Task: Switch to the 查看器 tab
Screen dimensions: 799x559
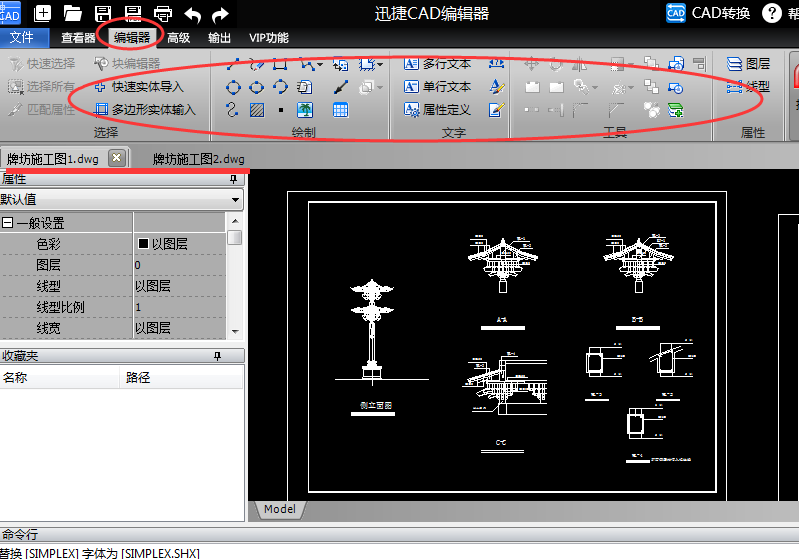Action: coord(78,38)
